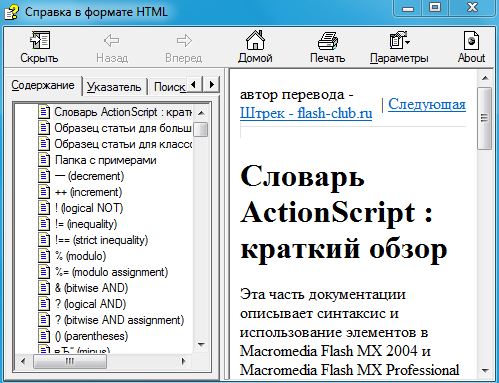Click the Назад arrow icon
Screen dimensions: 499x383
point(111,41)
